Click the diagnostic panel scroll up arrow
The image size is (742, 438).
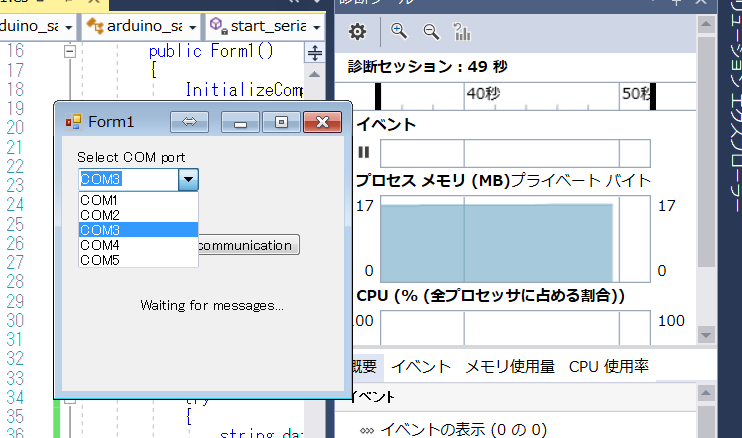pos(706,24)
